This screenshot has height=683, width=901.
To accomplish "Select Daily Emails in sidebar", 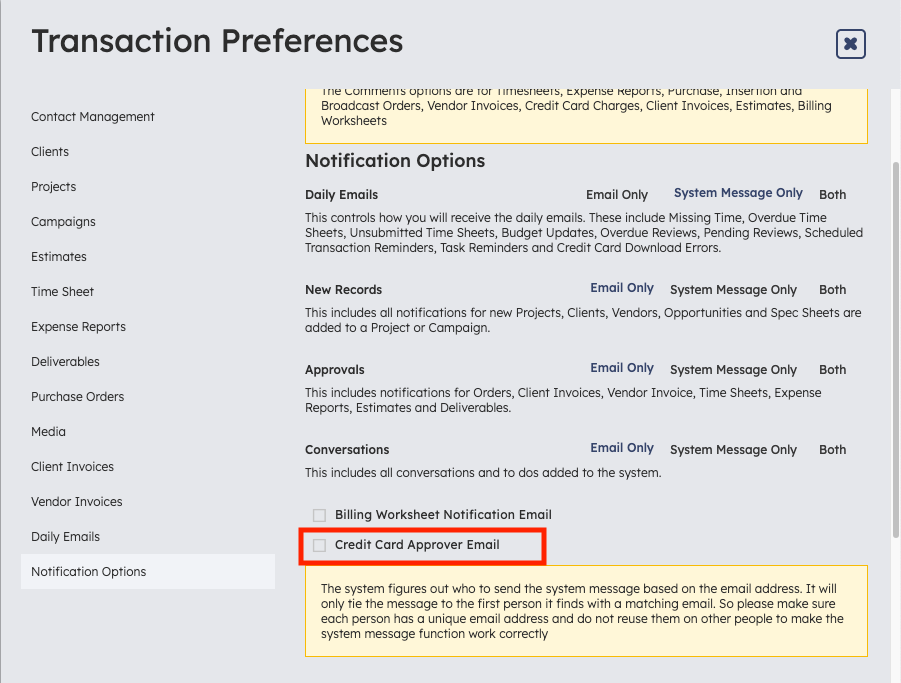I will [x=66, y=537].
